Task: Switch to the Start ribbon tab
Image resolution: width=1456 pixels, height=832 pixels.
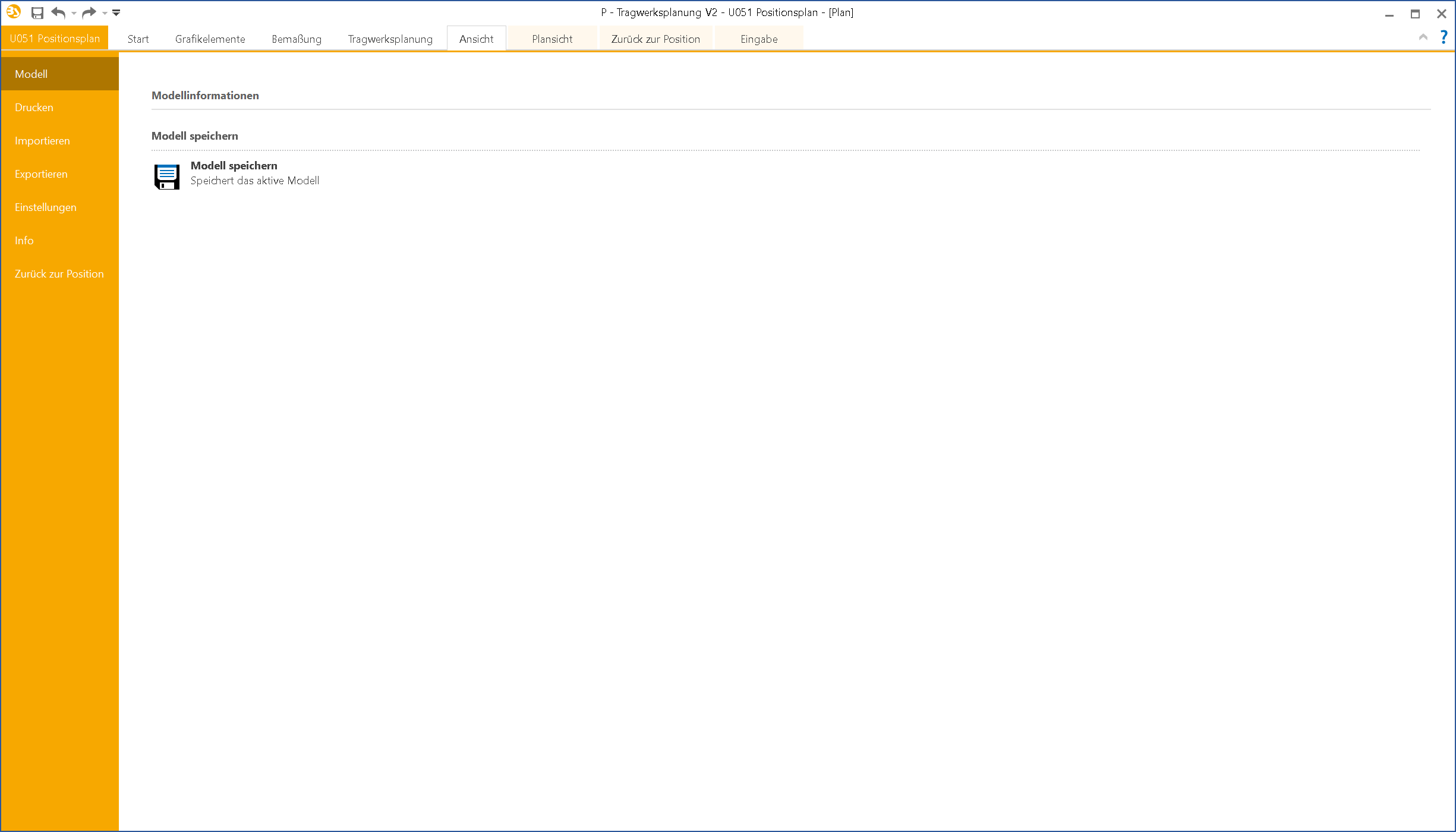Action: (138, 39)
